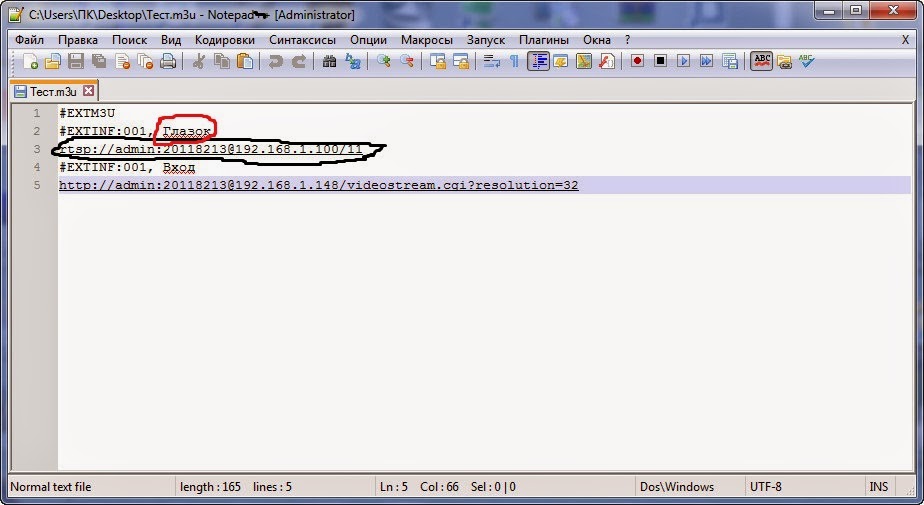Toggle synchronize horizontal scrolling icon
This screenshot has height=505, width=924.
[461, 61]
